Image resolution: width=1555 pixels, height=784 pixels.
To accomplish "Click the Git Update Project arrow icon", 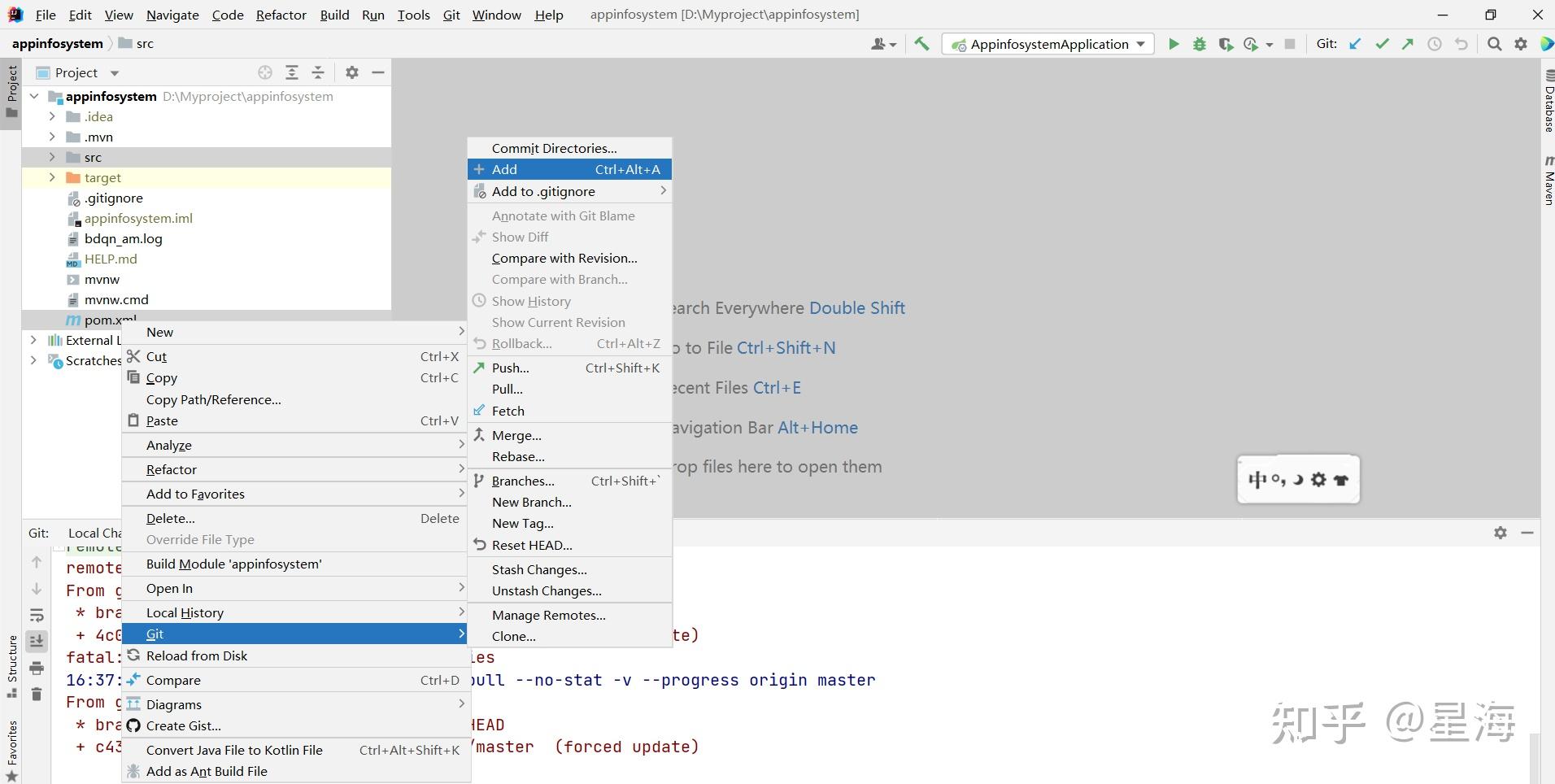I will pyautogui.click(x=1355, y=44).
